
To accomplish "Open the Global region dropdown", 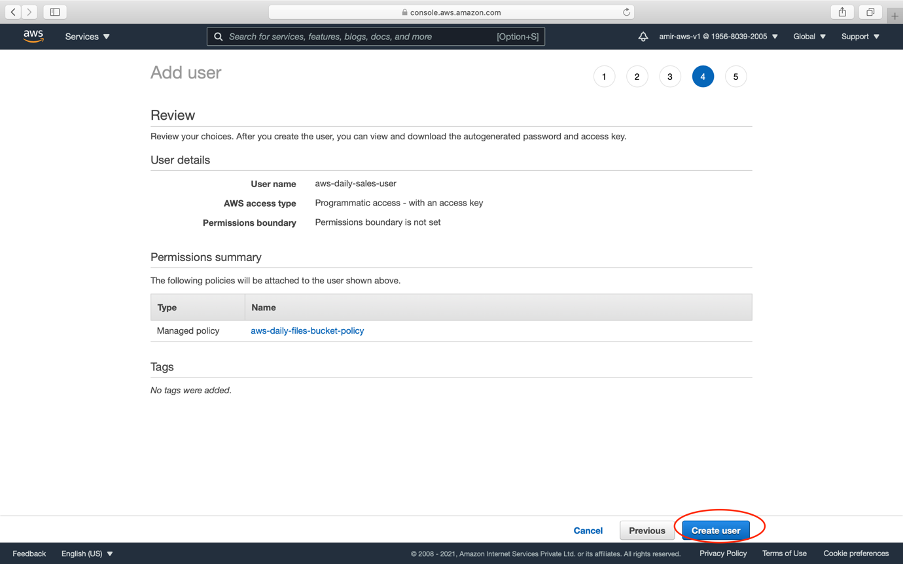I will pos(809,36).
